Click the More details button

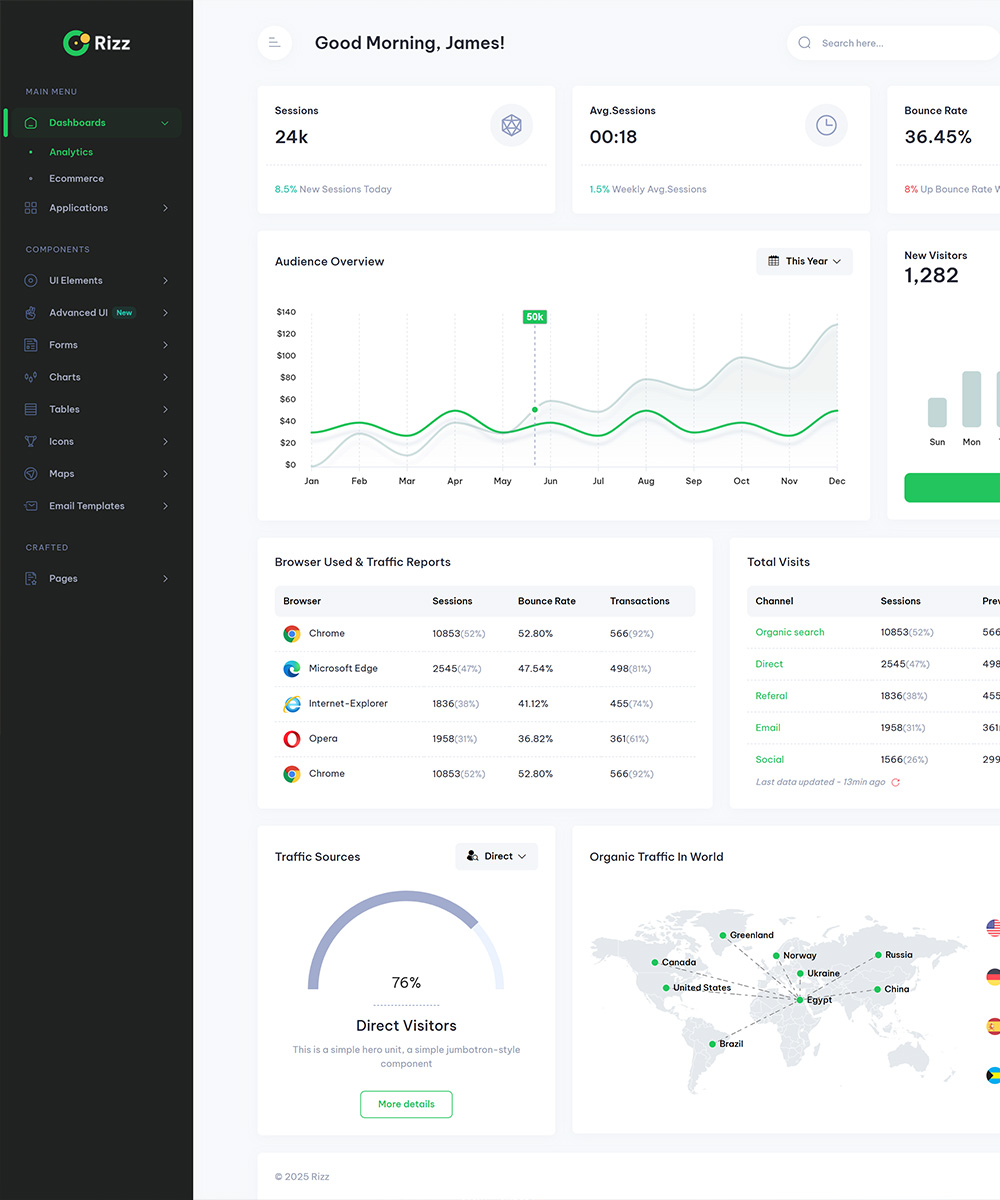[x=406, y=1104]
